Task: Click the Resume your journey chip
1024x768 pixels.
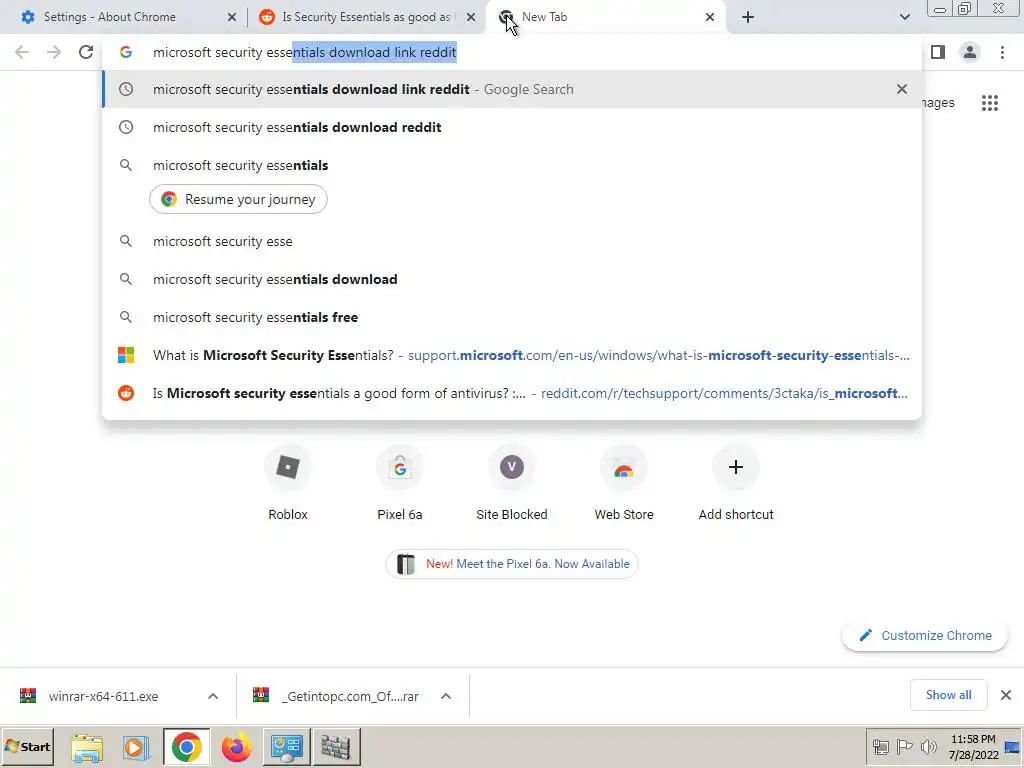Action: pyautogui.click(x=238, y=199)
